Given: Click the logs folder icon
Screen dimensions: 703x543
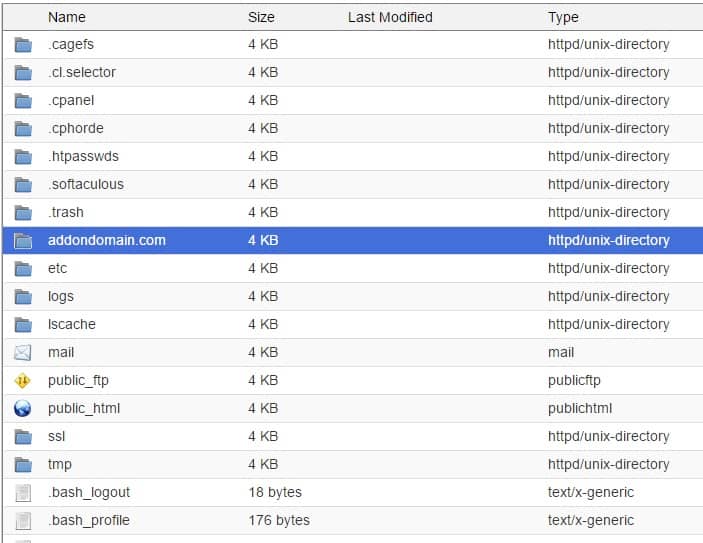Looking at the screenshot, I should [23, 297].
